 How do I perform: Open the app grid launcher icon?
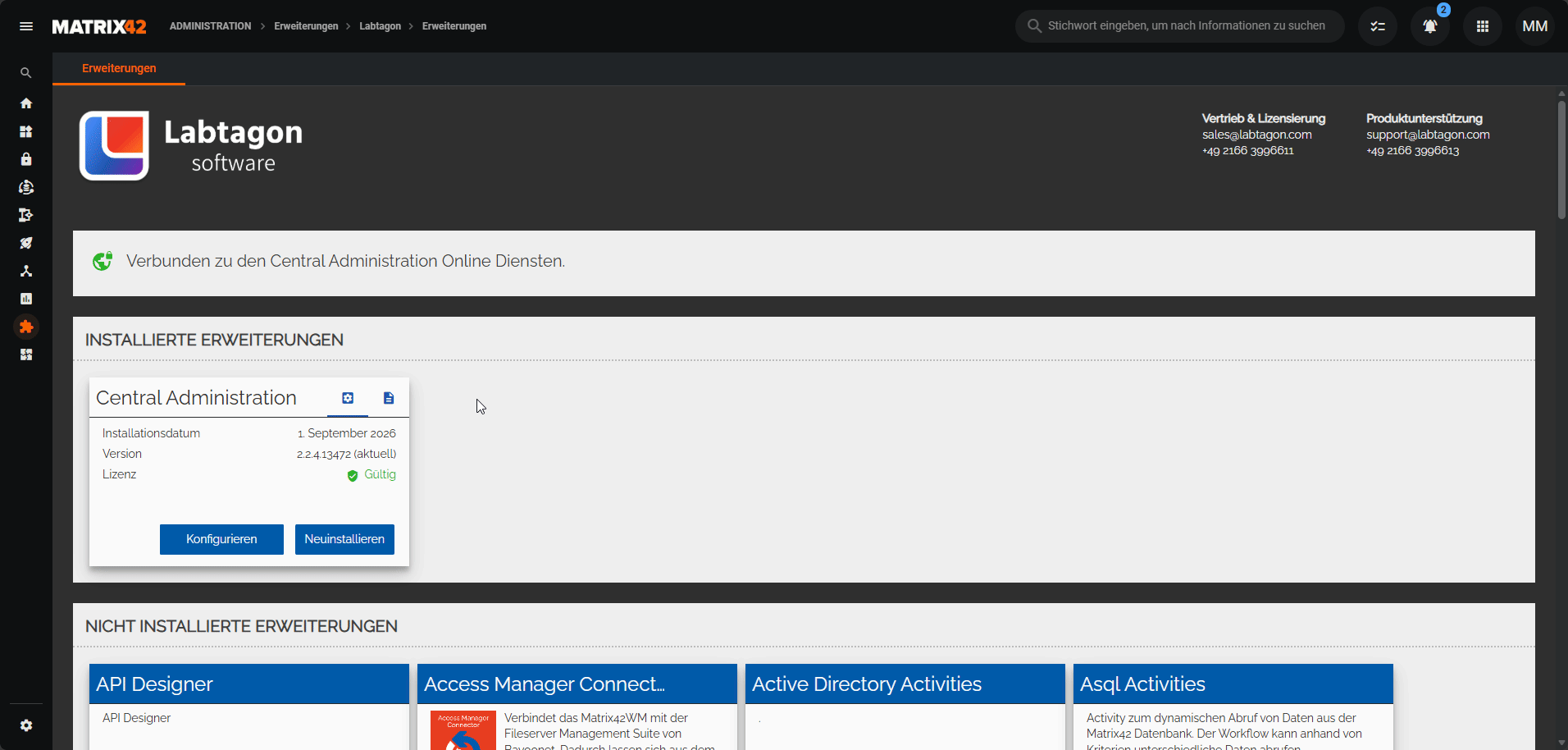pos(1483,26)
